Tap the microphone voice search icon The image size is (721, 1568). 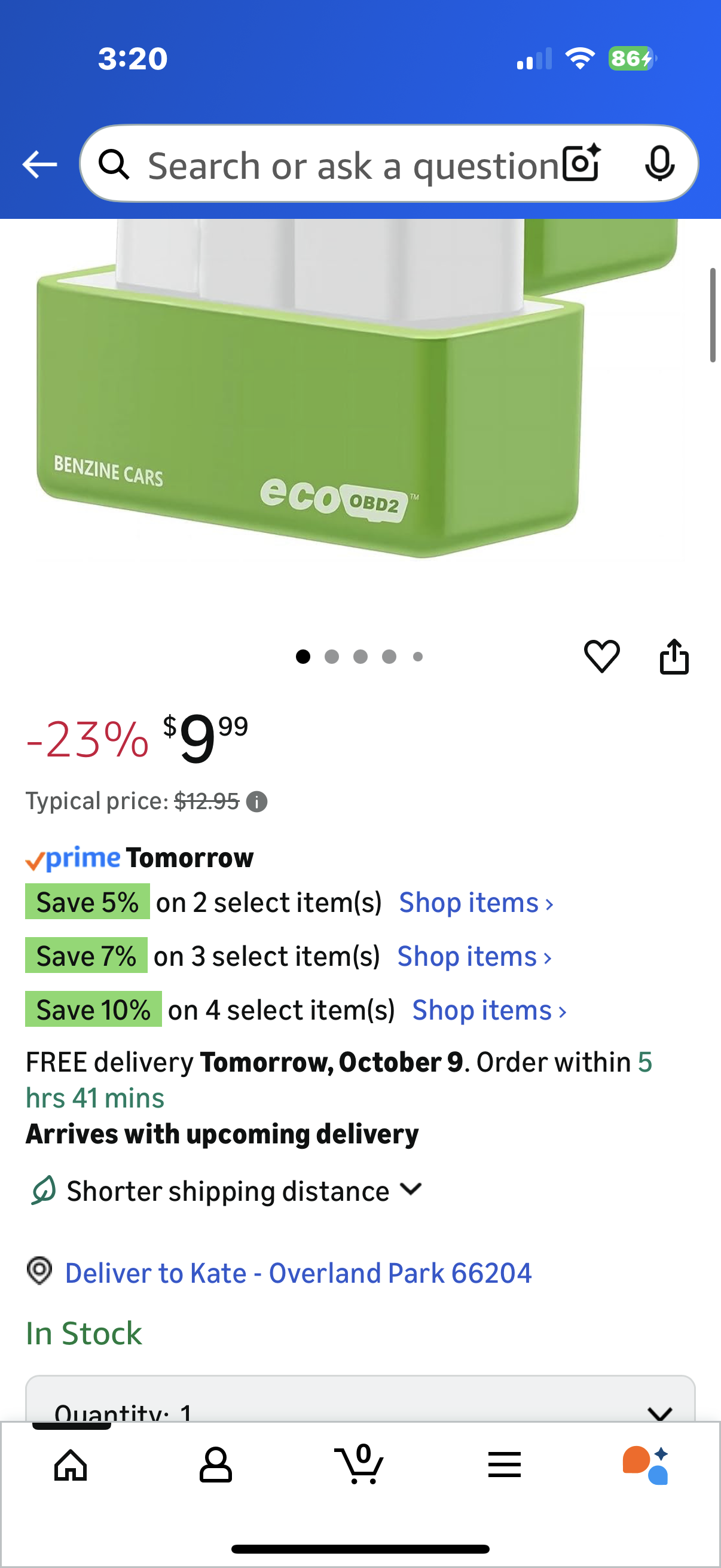tap(659, 164)
